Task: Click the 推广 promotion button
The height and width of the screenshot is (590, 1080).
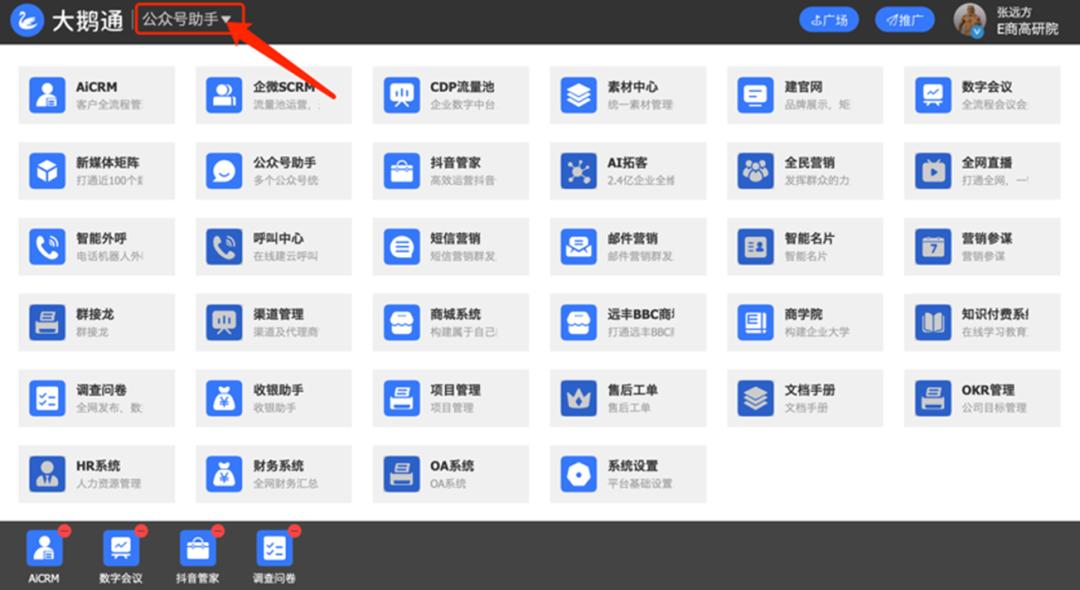Action: (x=903, y=18)
